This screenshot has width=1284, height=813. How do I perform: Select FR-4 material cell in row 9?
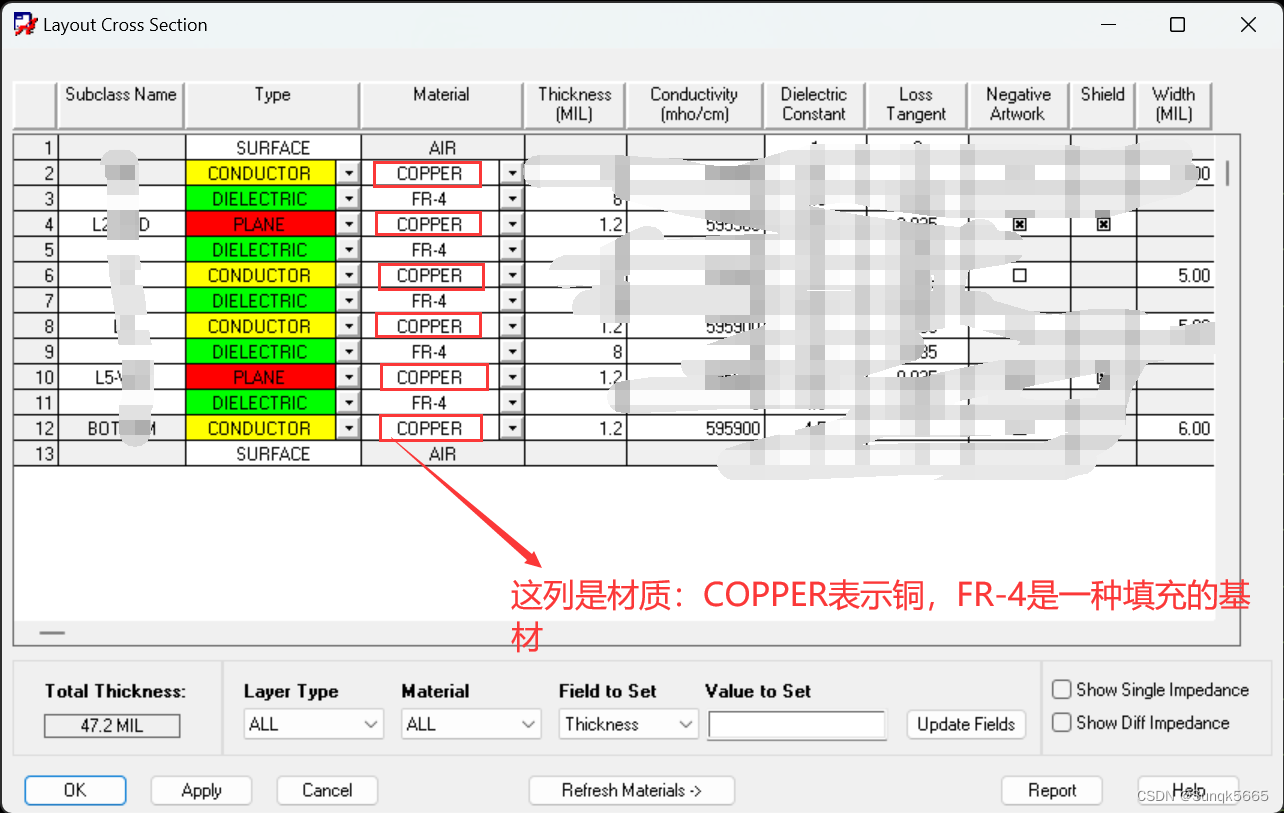tap(431, 352)
